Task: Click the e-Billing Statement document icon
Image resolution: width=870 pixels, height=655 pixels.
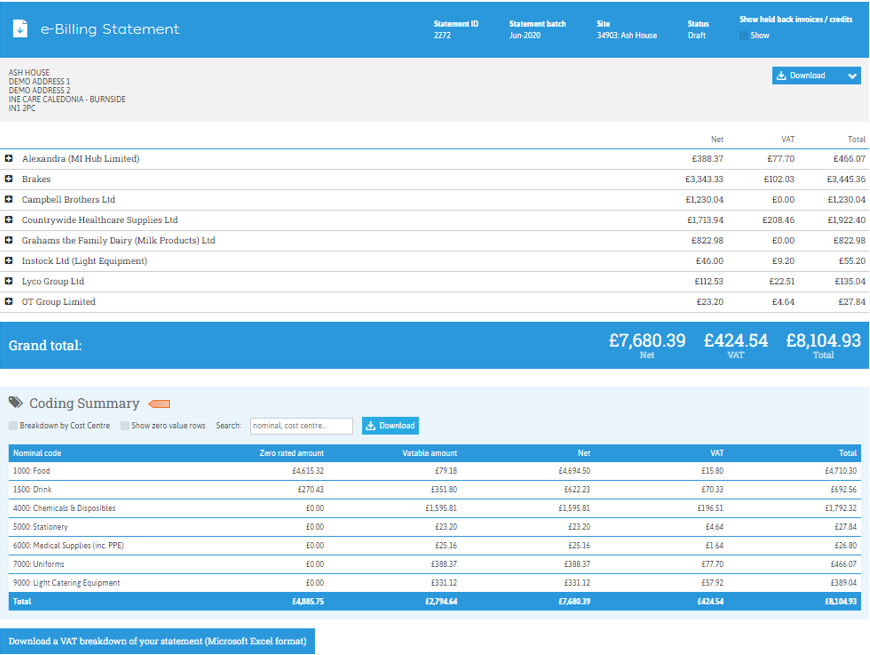Action: pyautogui.click(x=20, y=28)
